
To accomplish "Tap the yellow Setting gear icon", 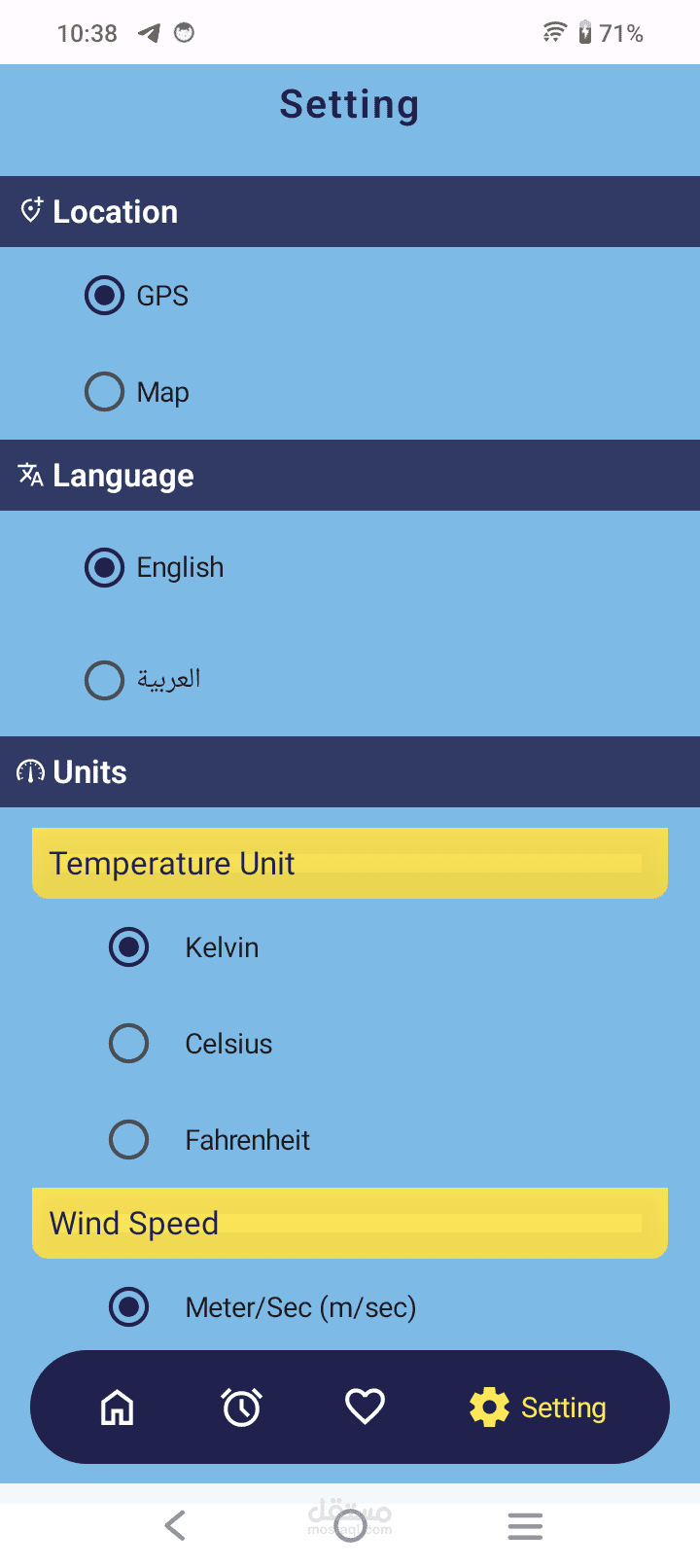I will point(489,1407).
